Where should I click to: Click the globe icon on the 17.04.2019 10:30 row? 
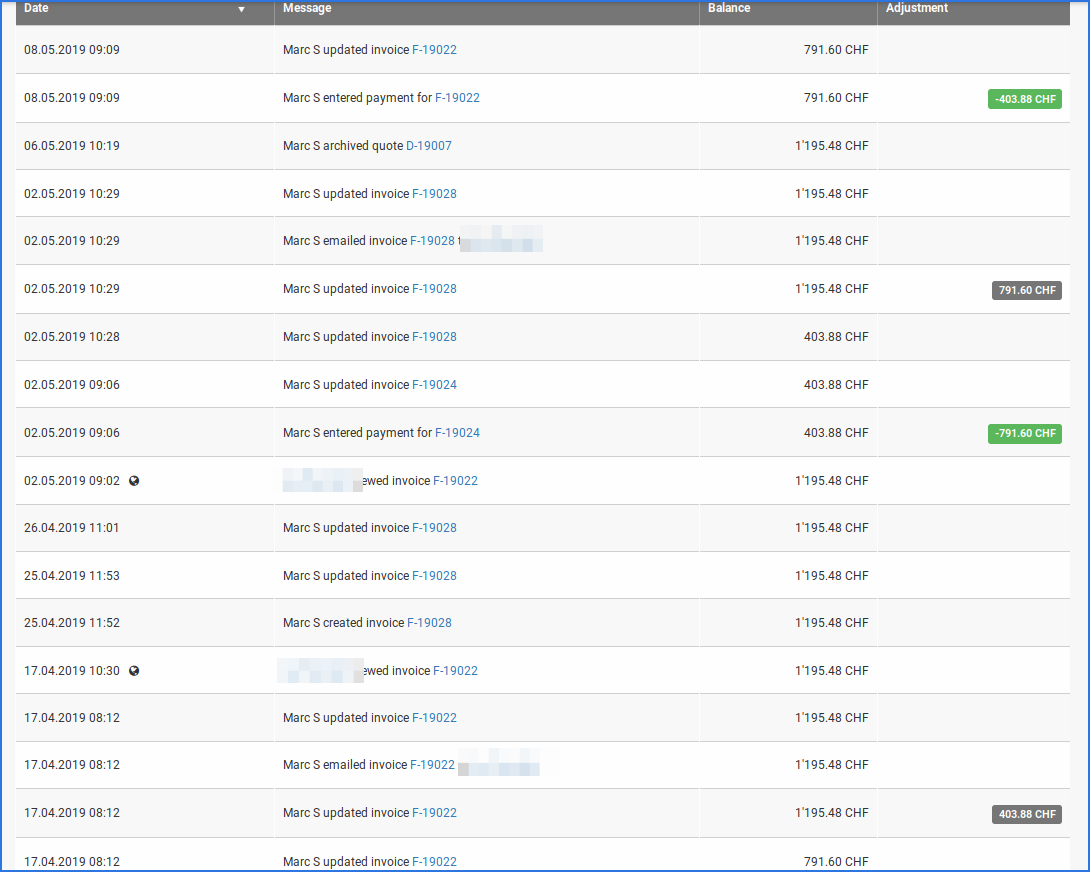pos(134,670)
